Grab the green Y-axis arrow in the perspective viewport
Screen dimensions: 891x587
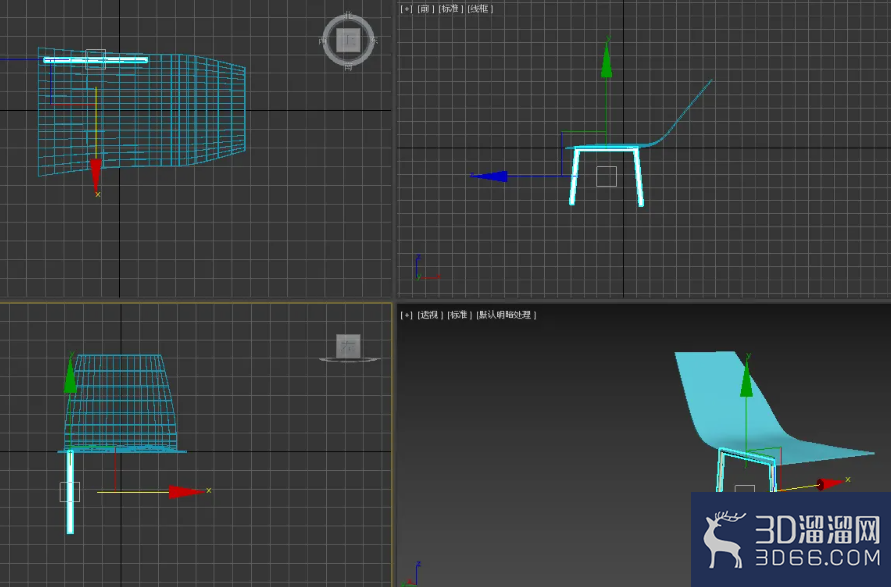coord(747,381)
